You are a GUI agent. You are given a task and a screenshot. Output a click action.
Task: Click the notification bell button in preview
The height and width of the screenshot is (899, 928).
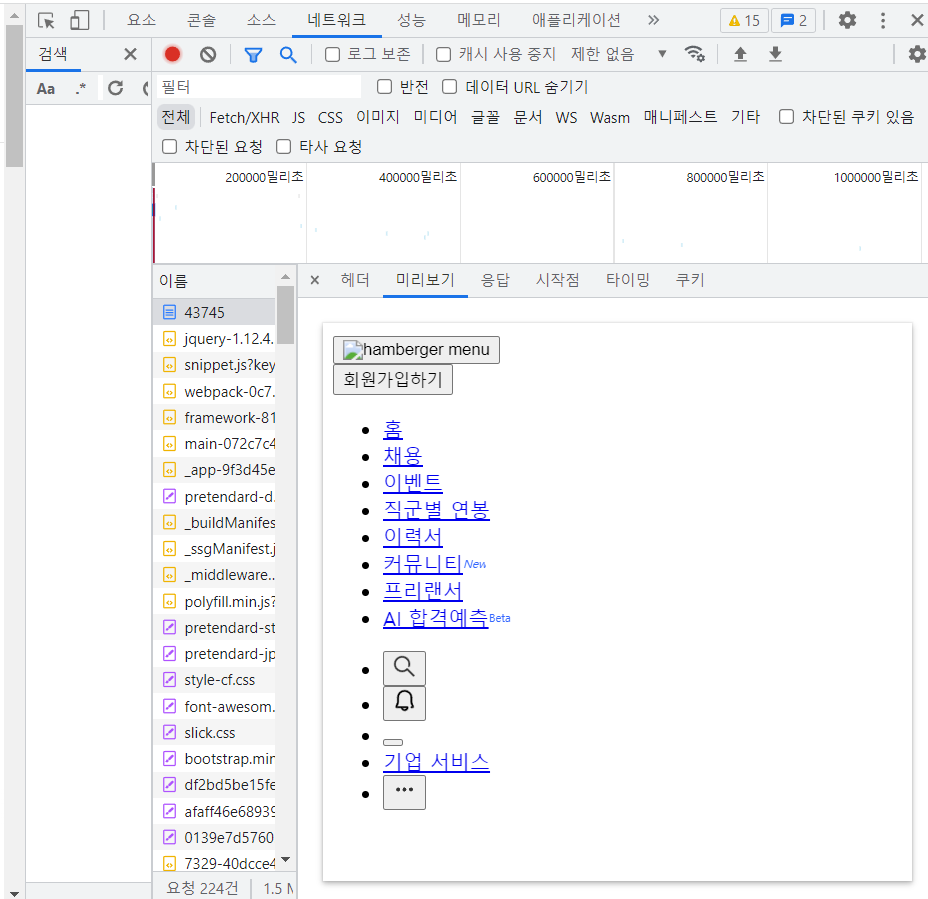pos(404,703)
